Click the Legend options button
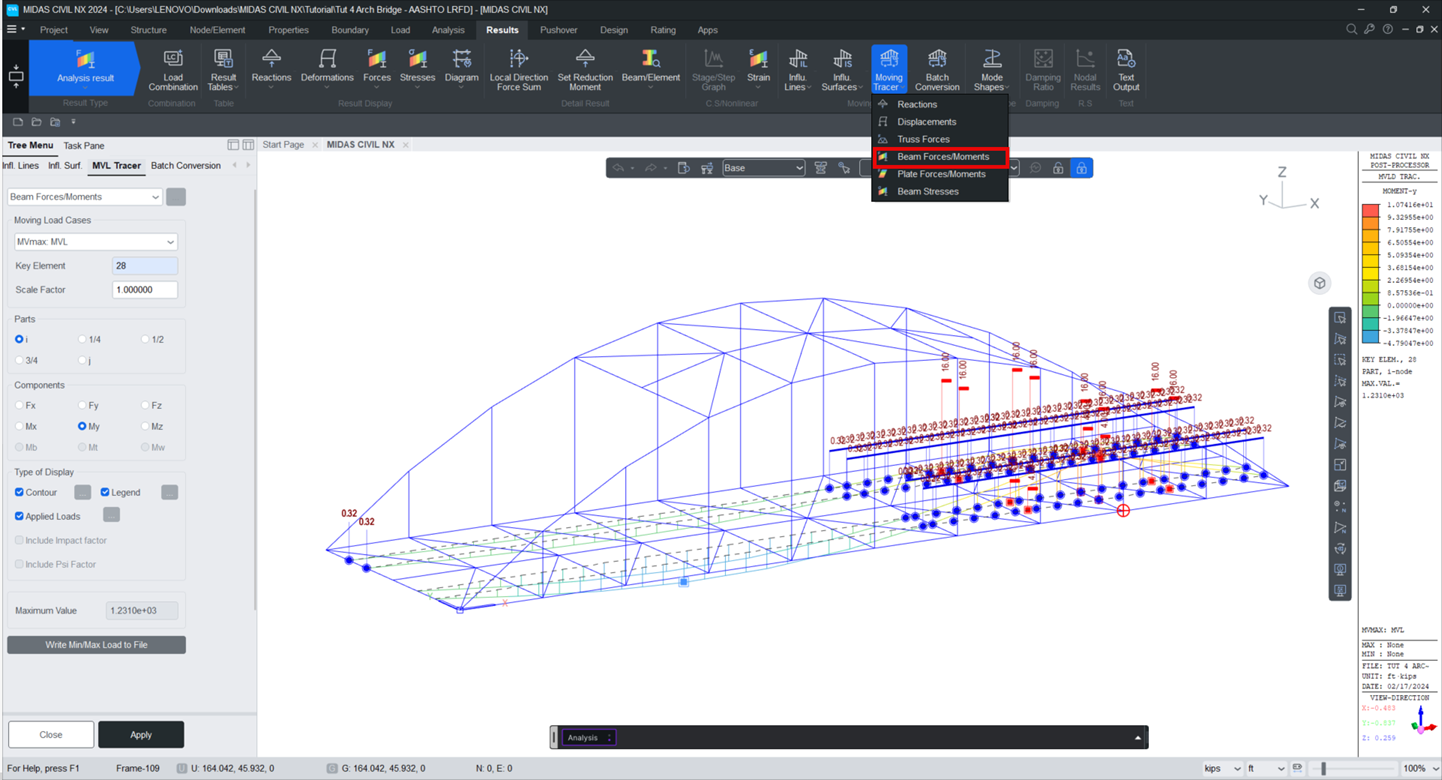 pyautogui.click(x=169, y=492)
